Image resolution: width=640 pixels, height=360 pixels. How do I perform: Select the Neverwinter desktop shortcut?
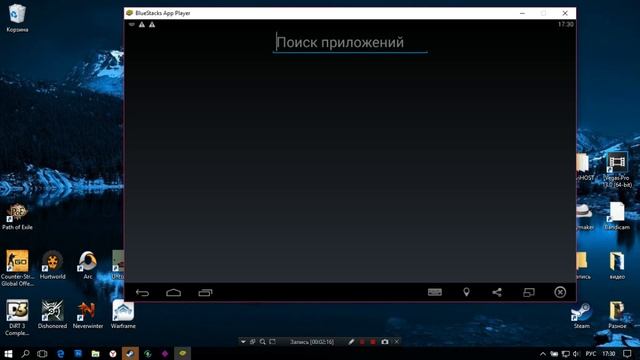click(88, 314)
